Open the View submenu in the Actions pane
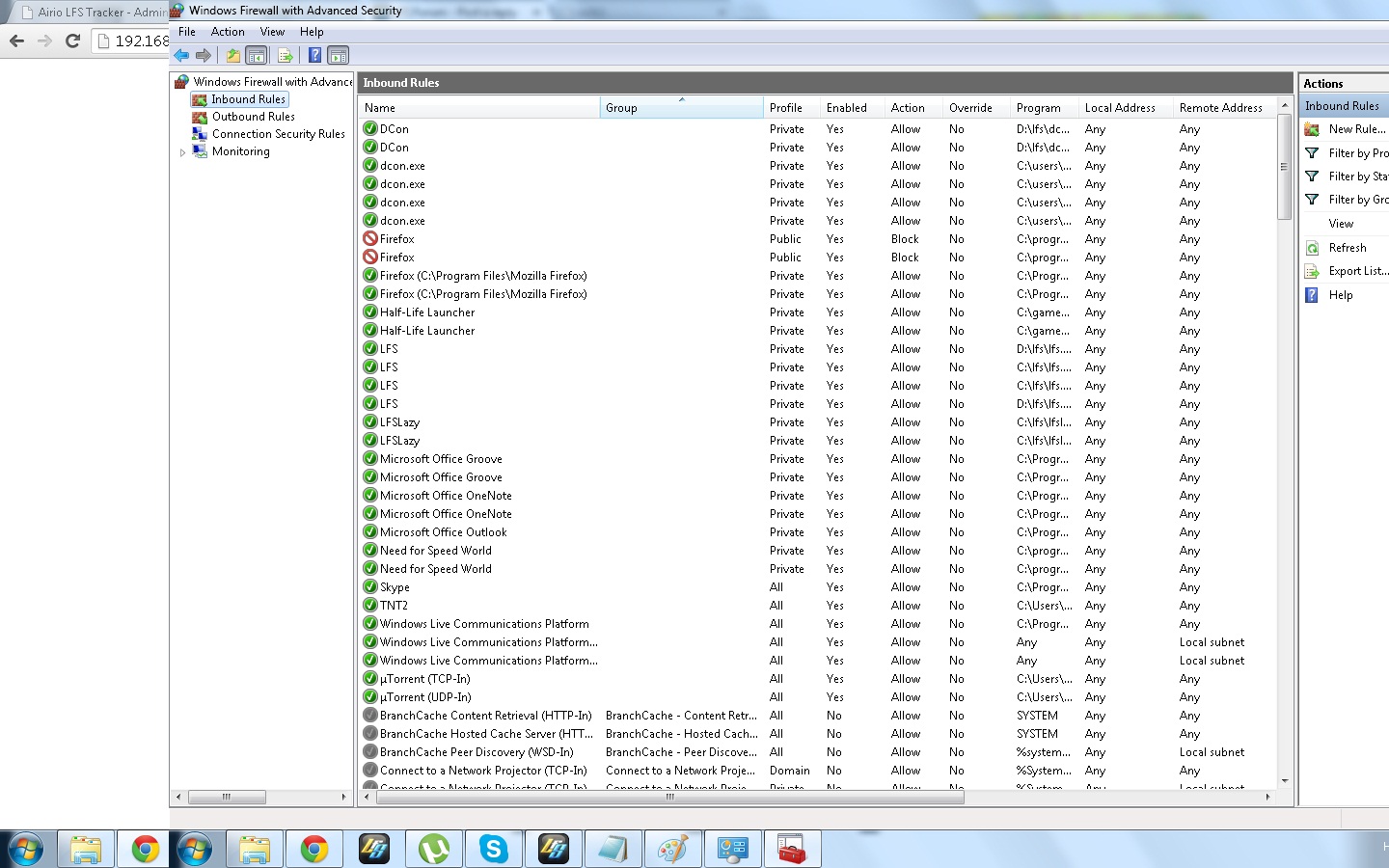This screenshot has width=1389, height=868. pyautogui.click(x=1341, y=224)
